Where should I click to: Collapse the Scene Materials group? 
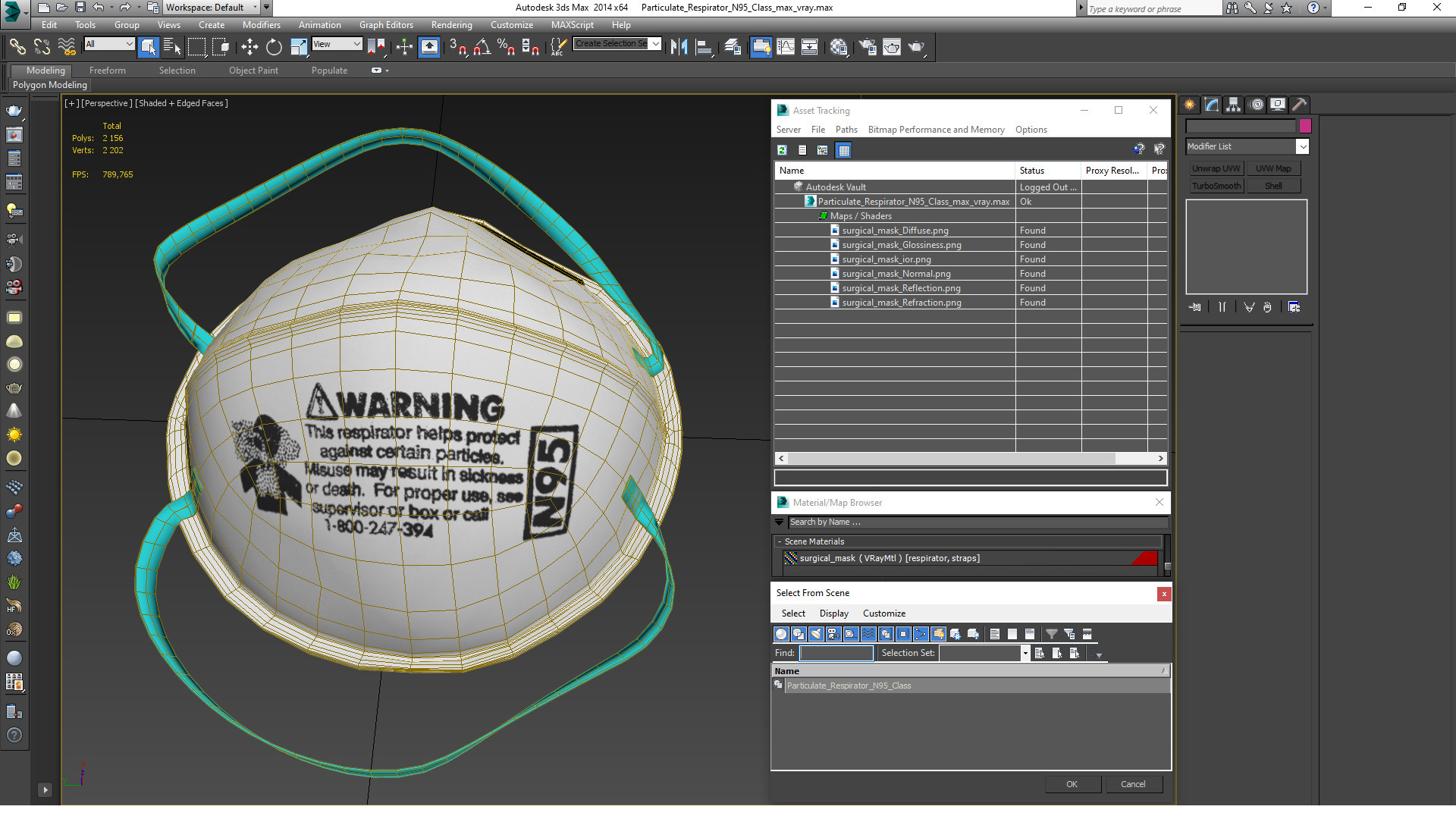coord(780,541)
